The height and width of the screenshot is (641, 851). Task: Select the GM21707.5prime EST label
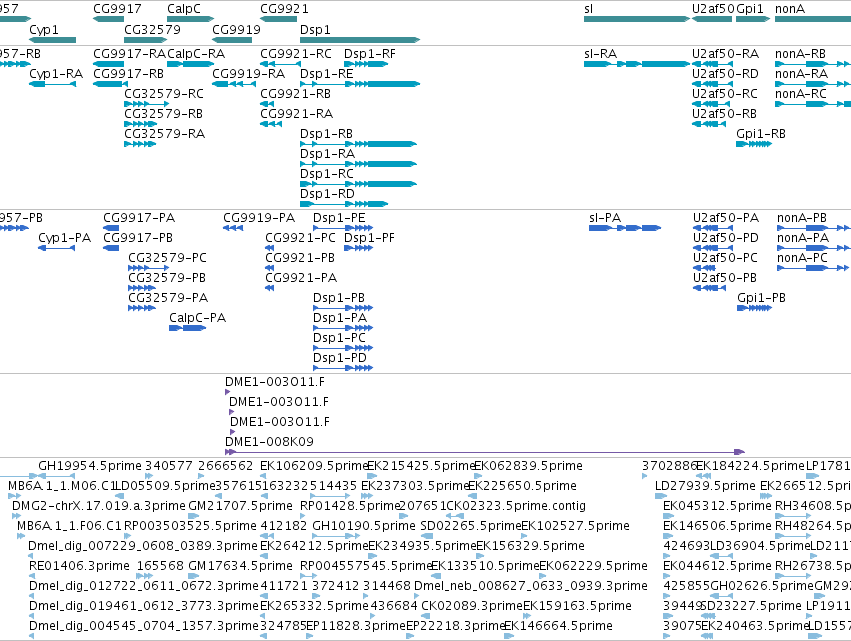(x=240, y=506)
